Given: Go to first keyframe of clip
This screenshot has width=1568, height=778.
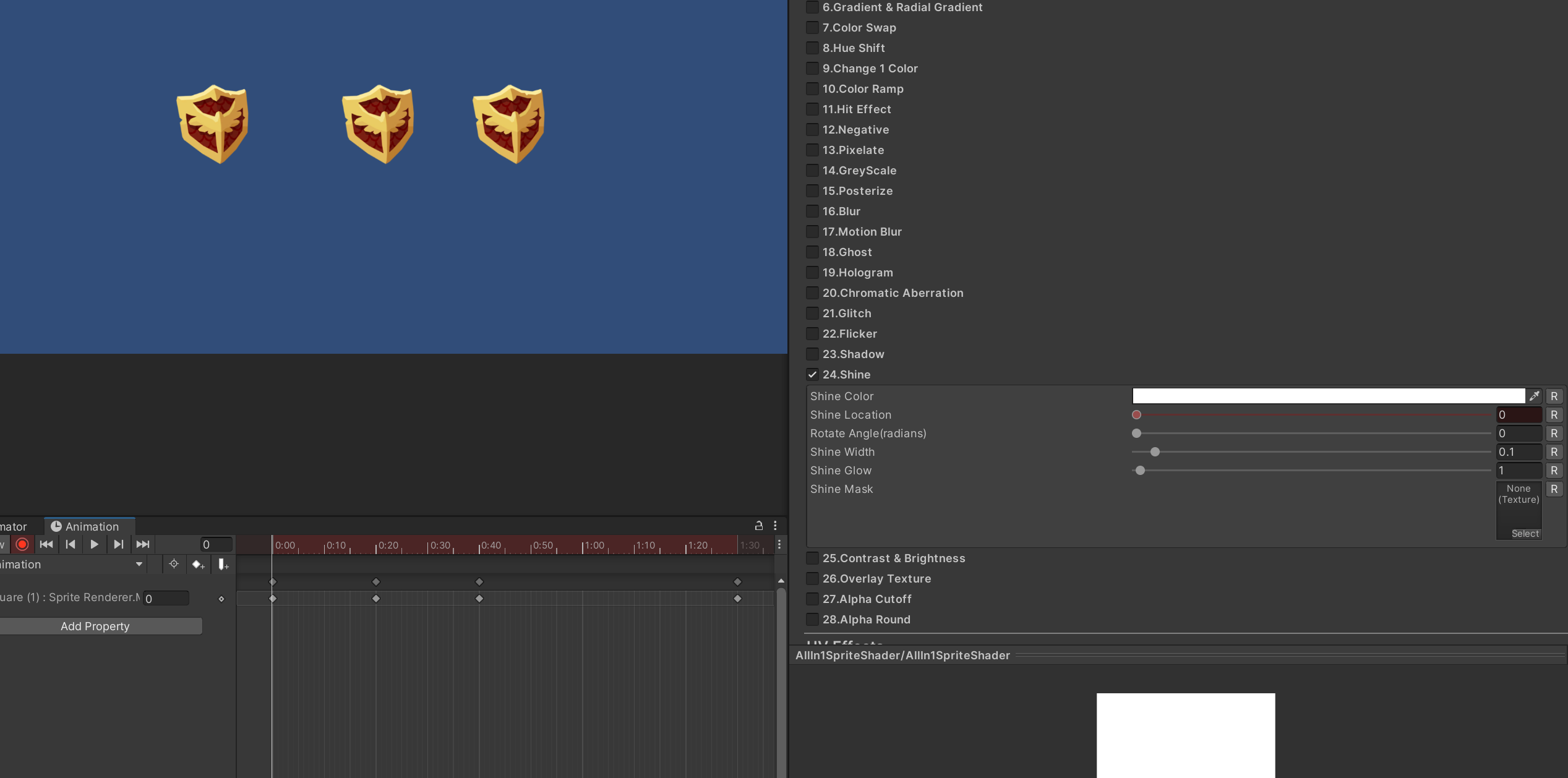Looking at the screenshot, I should [x=46, y=544].
